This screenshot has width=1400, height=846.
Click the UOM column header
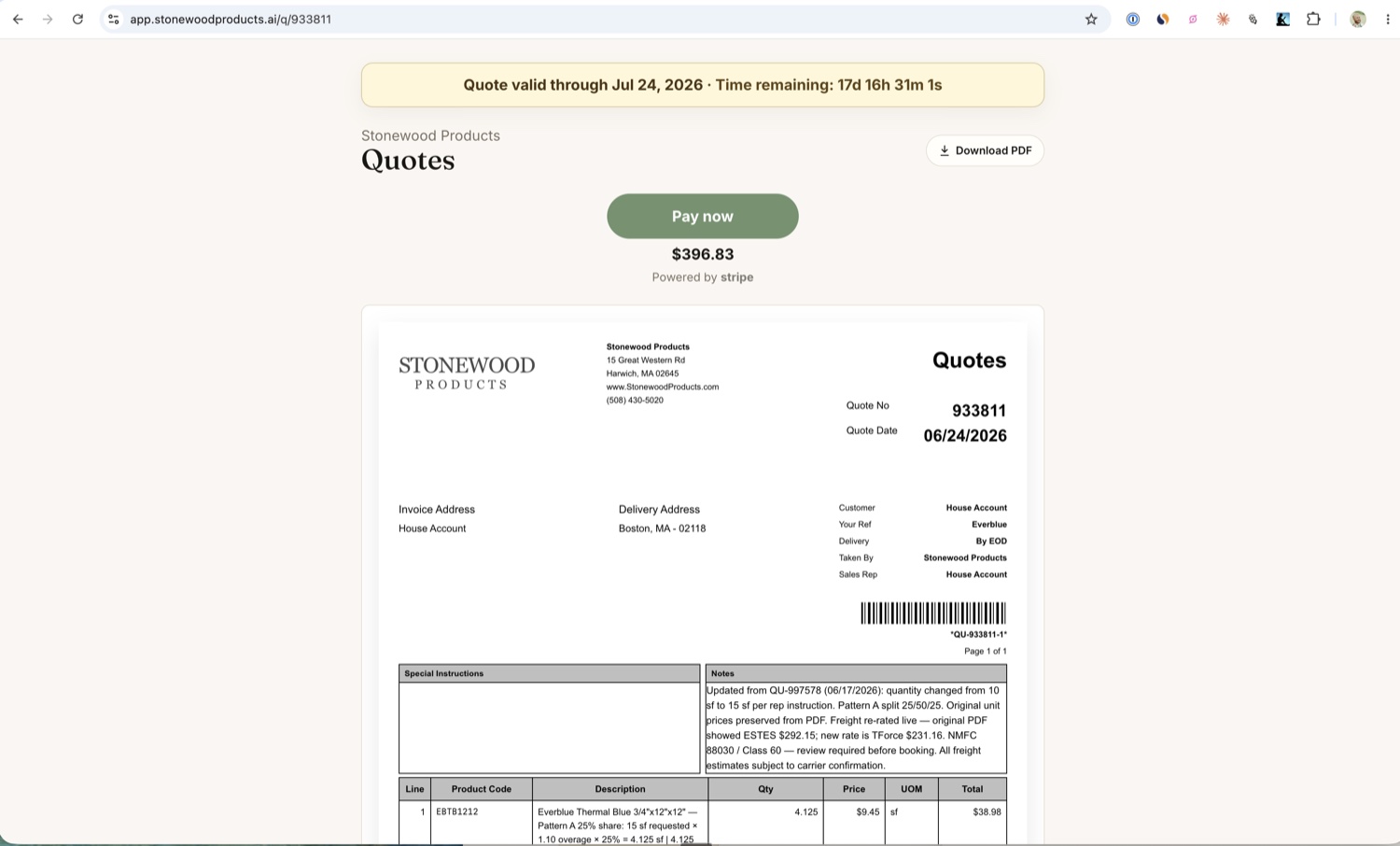[912, 789]
